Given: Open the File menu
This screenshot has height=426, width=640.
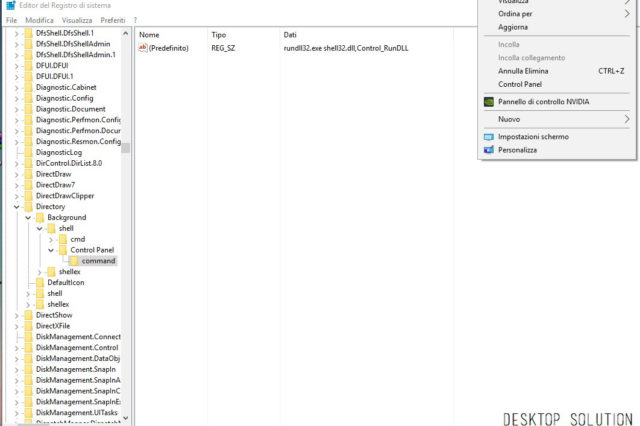Looking at the screenshot, I should [x=11, y=20].
